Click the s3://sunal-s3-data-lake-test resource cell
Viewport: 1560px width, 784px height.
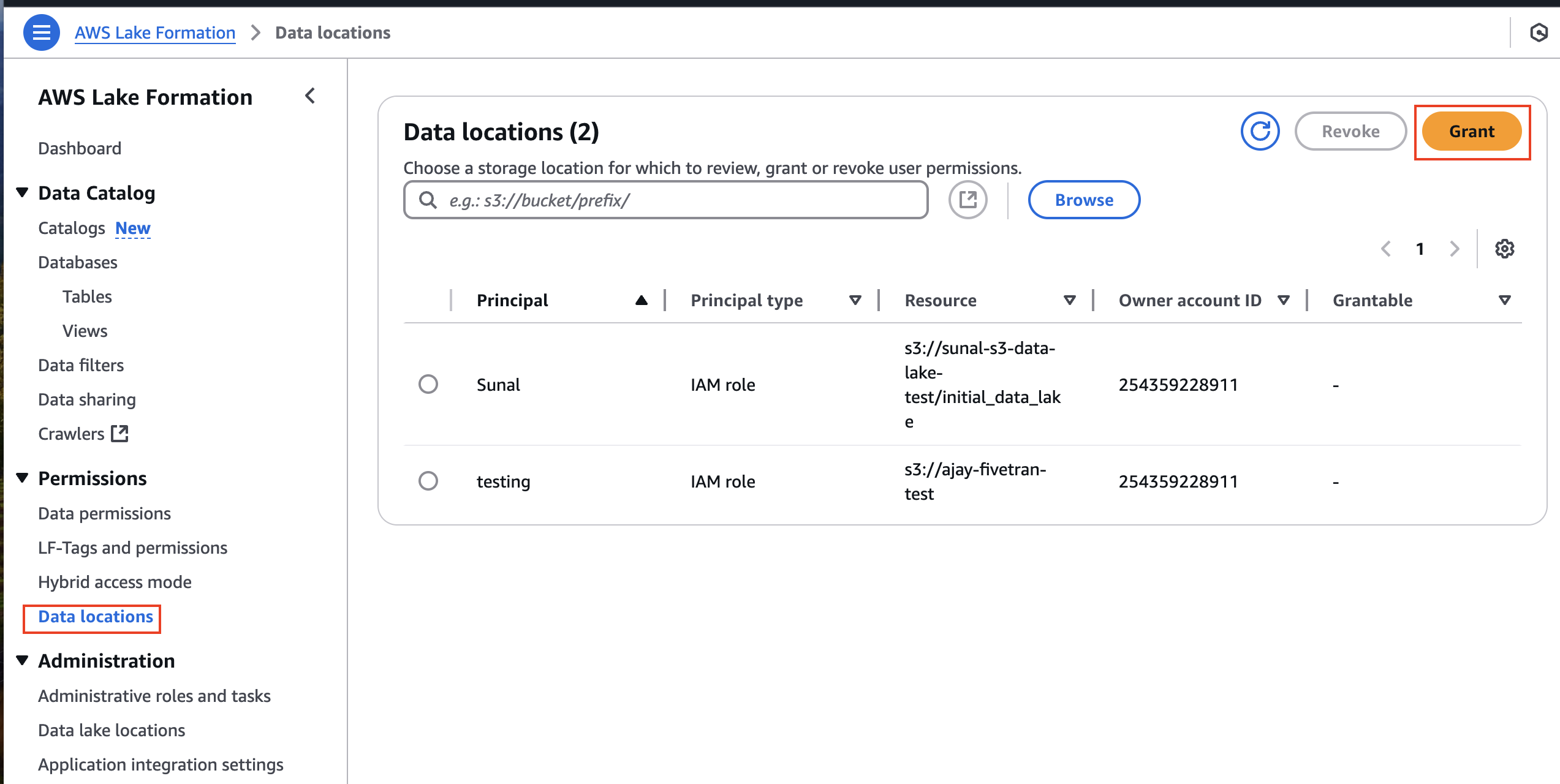coord(983,385)
